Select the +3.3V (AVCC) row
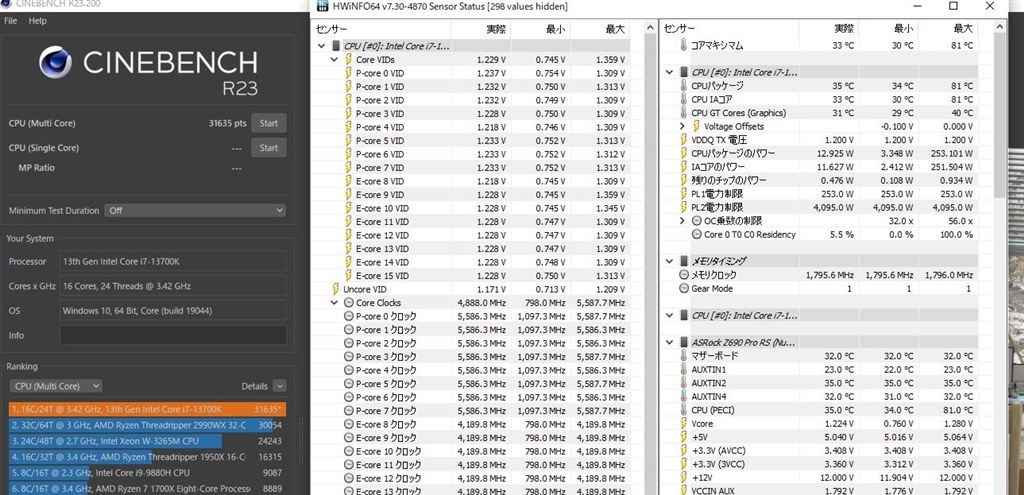Image resolution: width=1024 pixels, height=495 pixels. (x=820, y=451)
